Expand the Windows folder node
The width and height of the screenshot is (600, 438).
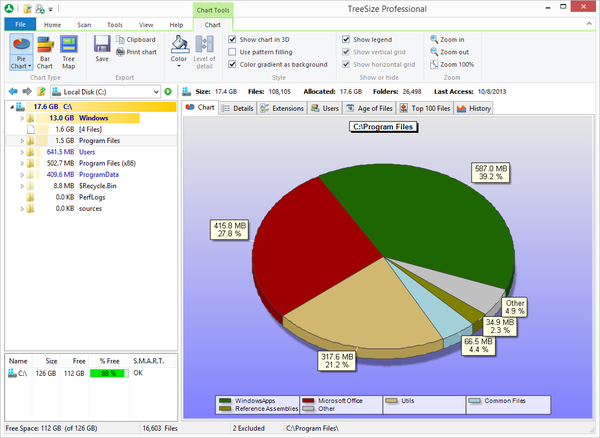[x=22, y=118]
